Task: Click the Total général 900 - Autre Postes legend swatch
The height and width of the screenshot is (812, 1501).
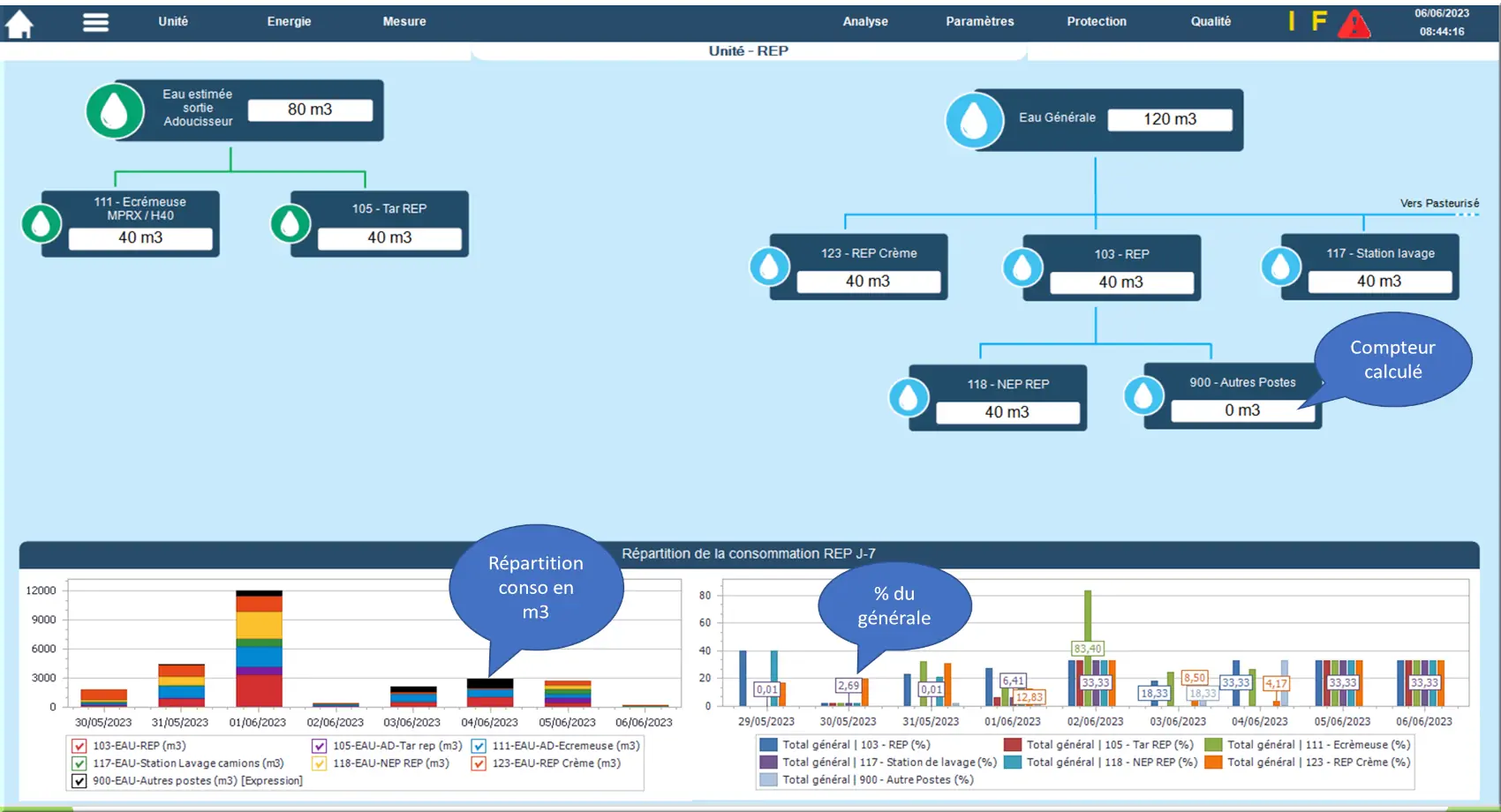Action: (x=768, y=780)
